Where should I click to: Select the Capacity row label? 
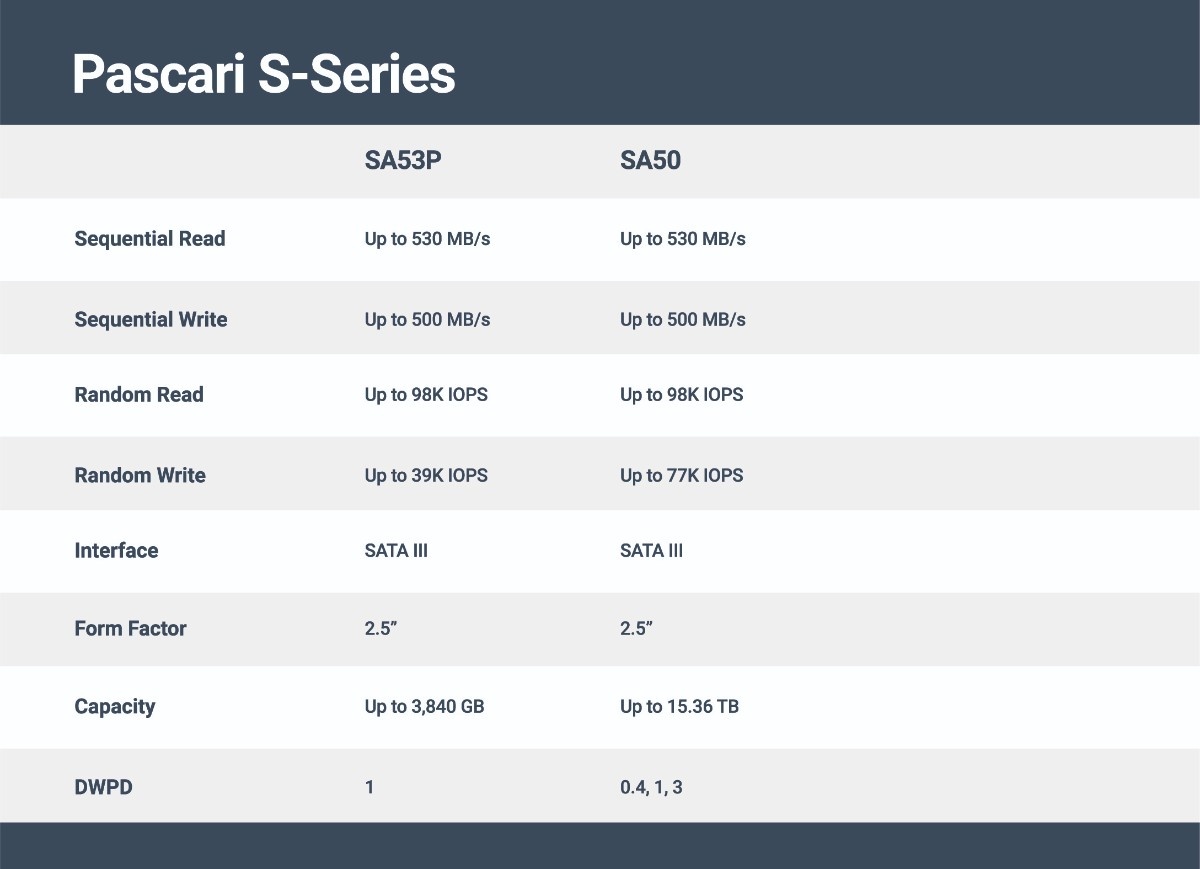coord(115,707)
